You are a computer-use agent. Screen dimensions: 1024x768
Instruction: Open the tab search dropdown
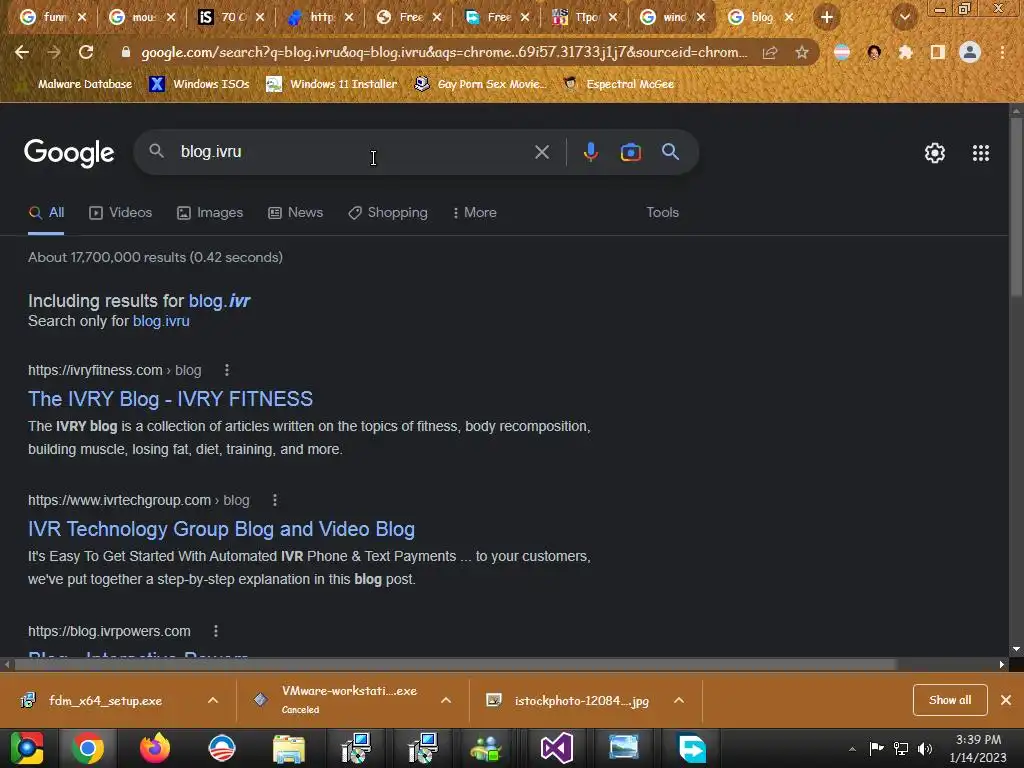(904, 17)
